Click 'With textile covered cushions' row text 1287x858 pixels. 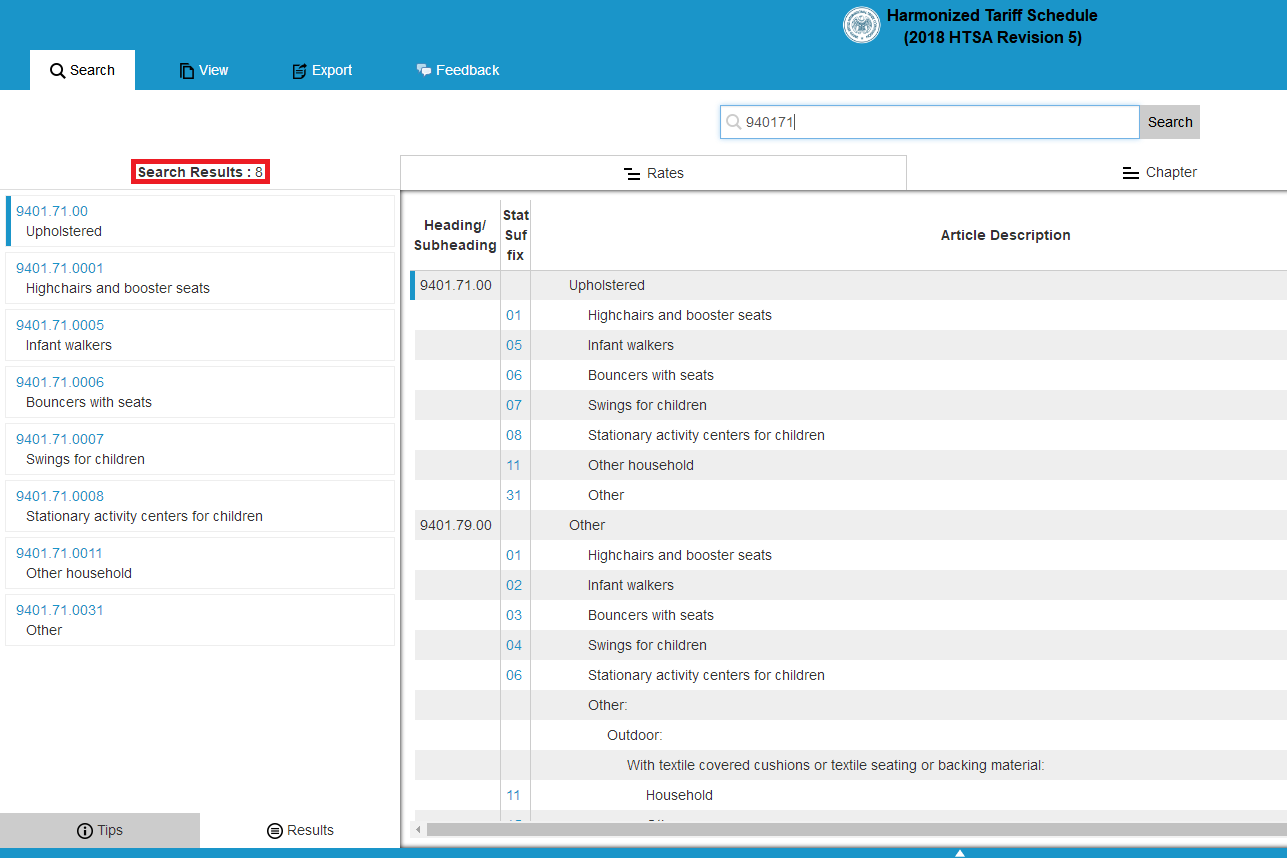(x=835, y=765)
